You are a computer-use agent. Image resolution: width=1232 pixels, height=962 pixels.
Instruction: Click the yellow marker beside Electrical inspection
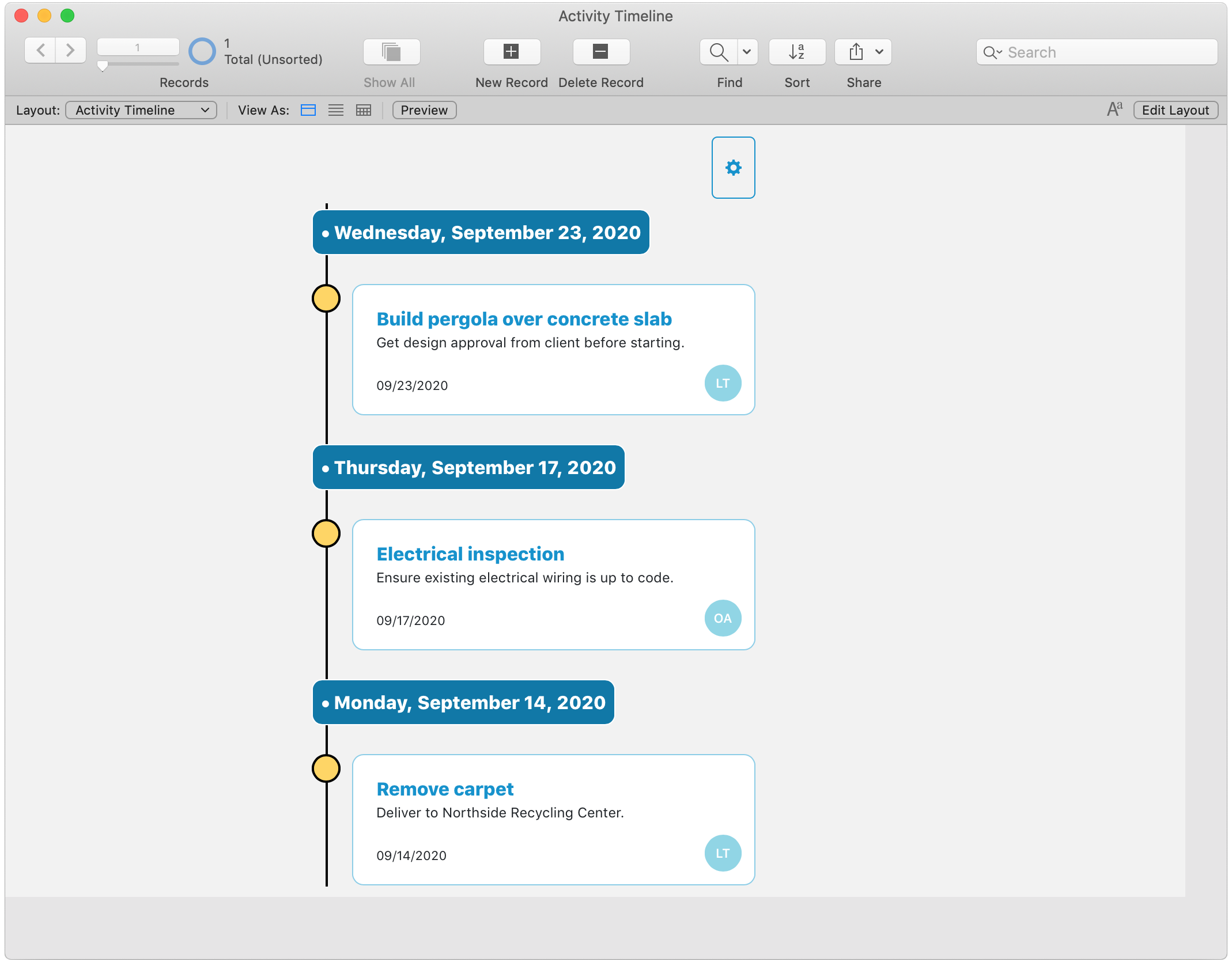pyautogui.click(x=326, y=533)
